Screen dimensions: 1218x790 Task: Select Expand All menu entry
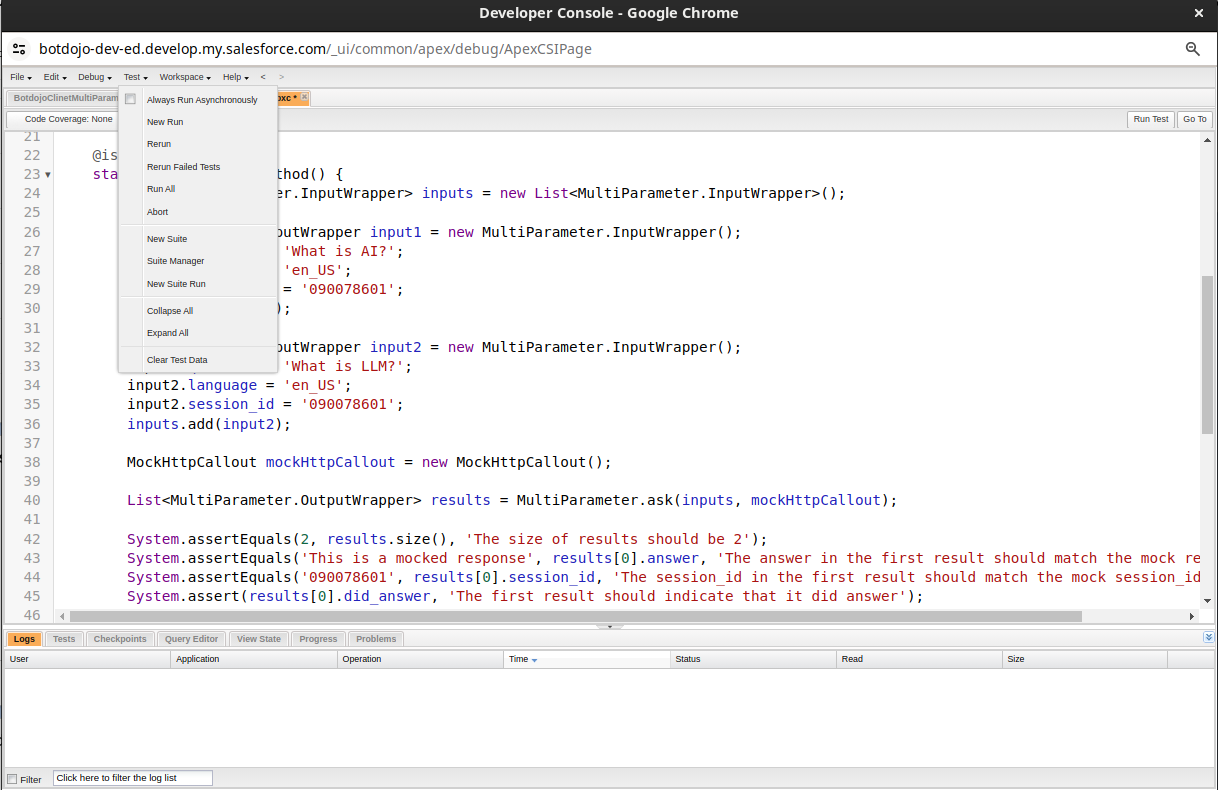point(197,333)
